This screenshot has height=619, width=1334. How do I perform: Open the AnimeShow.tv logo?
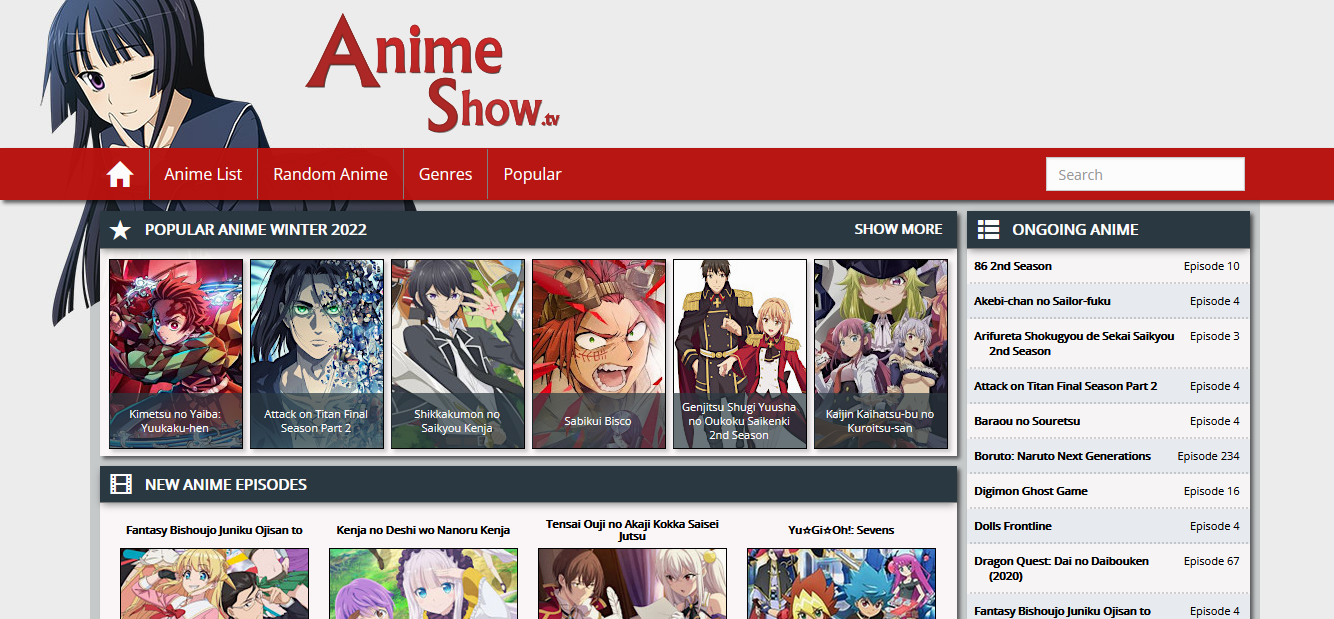pyautogui.click(x=432, y=72)
